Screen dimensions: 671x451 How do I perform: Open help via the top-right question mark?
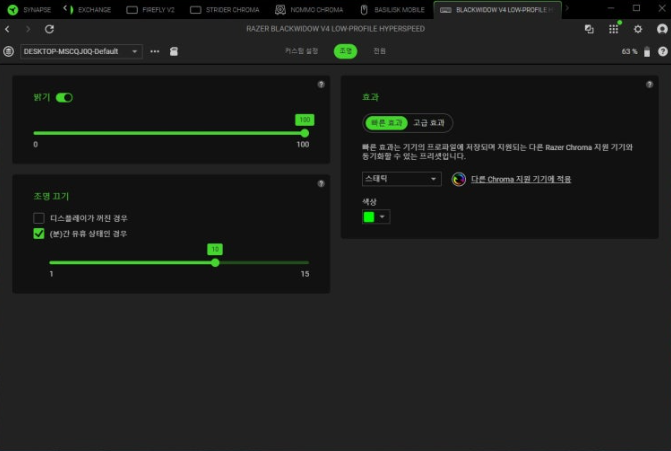point(662,51)
